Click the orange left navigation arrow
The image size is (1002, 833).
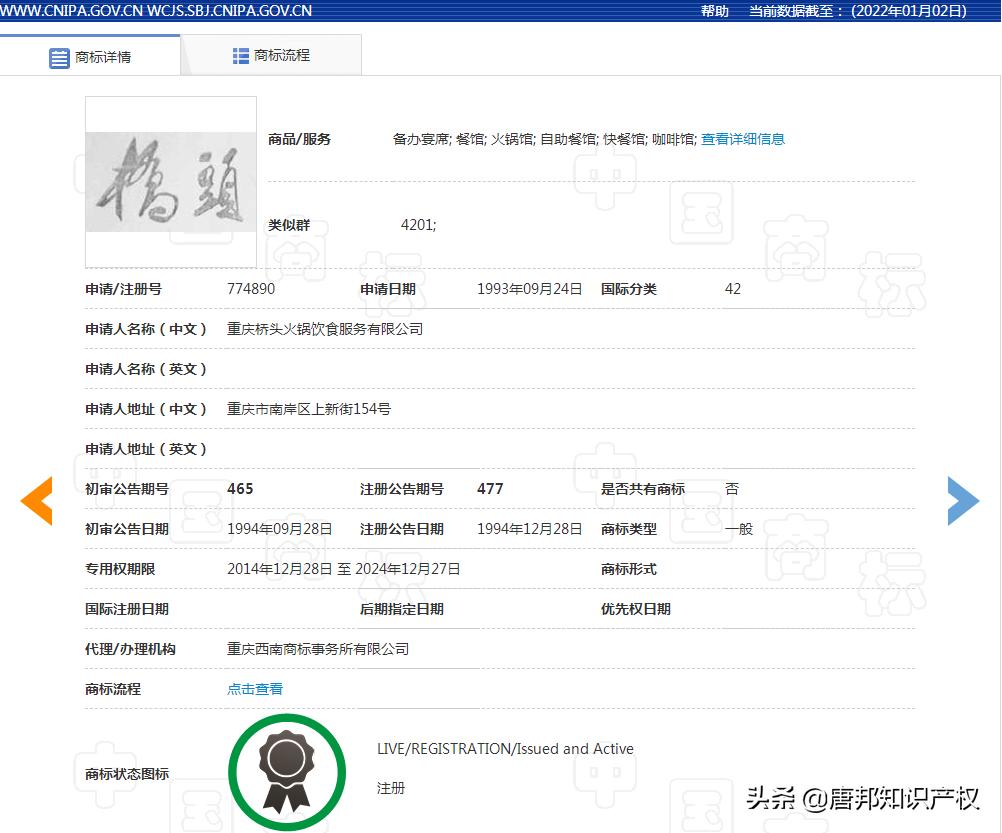click(x=36, y=501)
